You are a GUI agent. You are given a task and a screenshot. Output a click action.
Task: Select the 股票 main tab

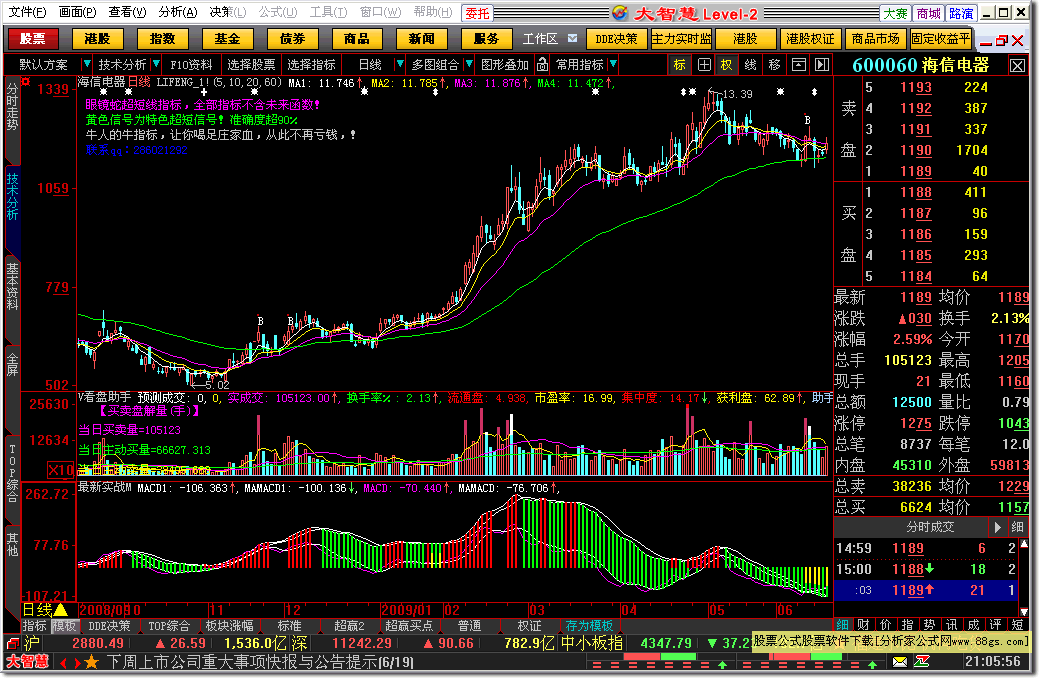click(32, 39)
